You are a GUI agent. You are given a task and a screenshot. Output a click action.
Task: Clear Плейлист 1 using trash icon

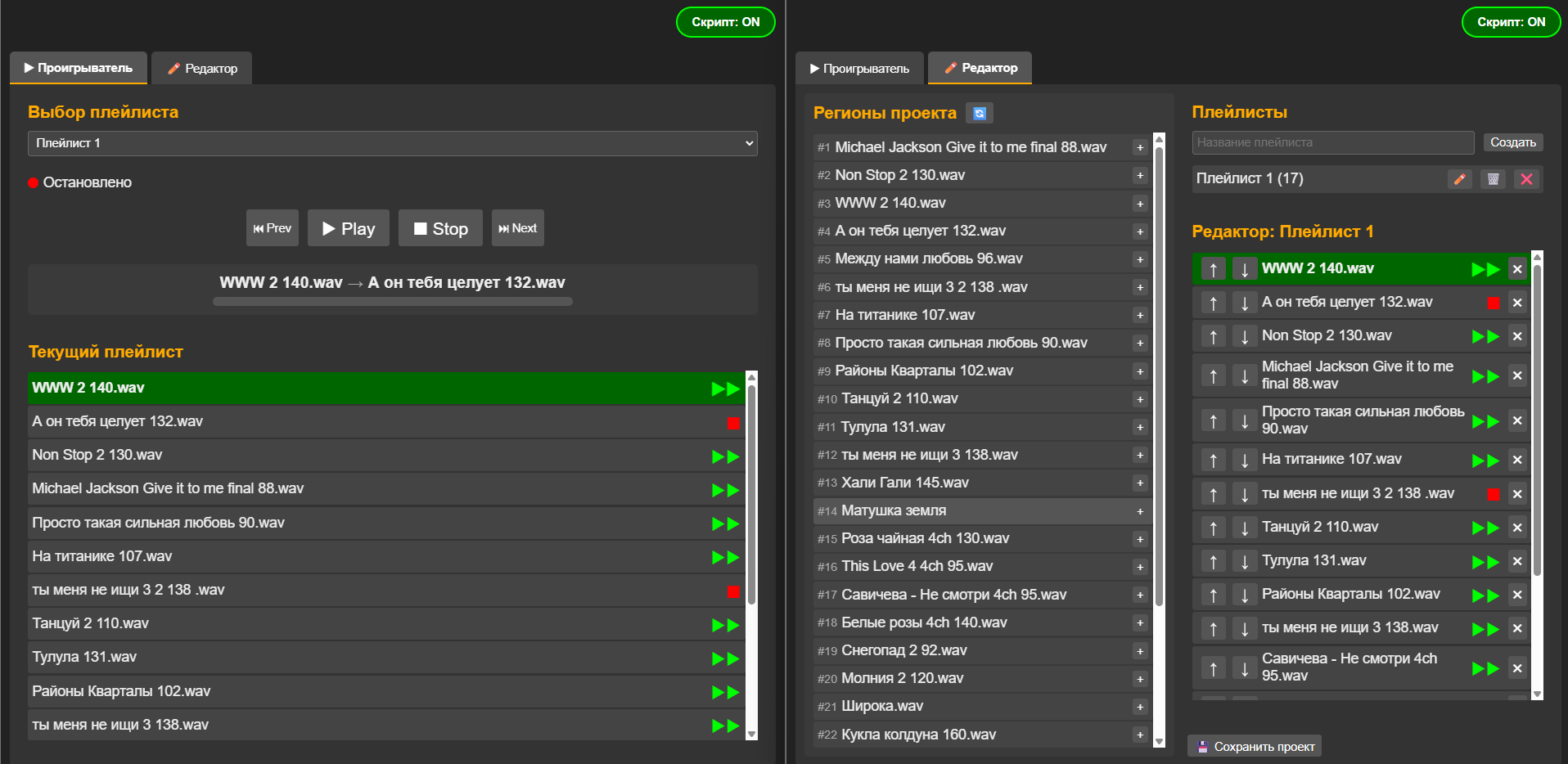click(x=1493, y=179)
